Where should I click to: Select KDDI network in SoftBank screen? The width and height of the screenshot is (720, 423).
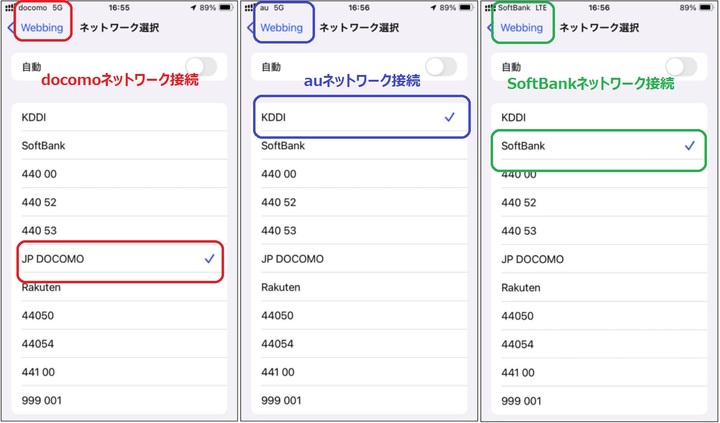coord(599,118)
